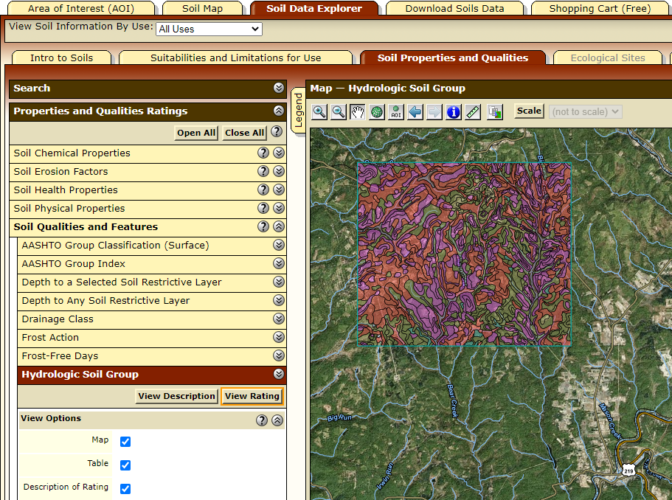Switch to the Soil Map tab
Screen dimensions: 672x500
203,8
